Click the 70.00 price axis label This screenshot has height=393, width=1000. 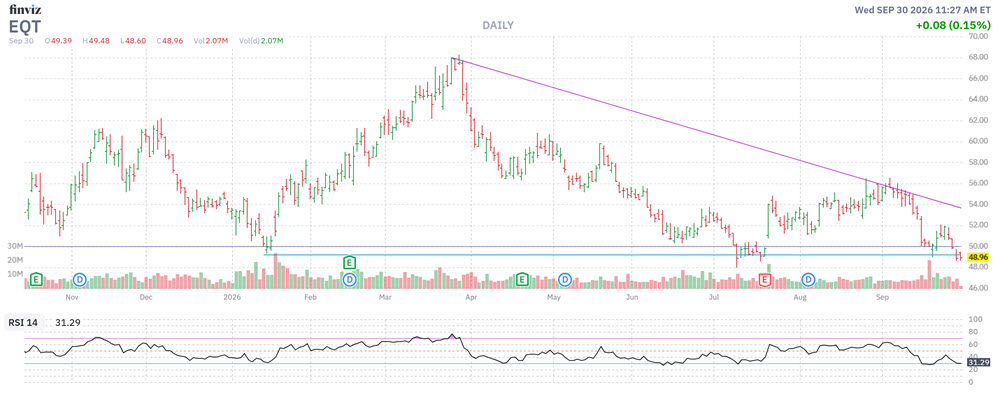[x=978, y=36]
